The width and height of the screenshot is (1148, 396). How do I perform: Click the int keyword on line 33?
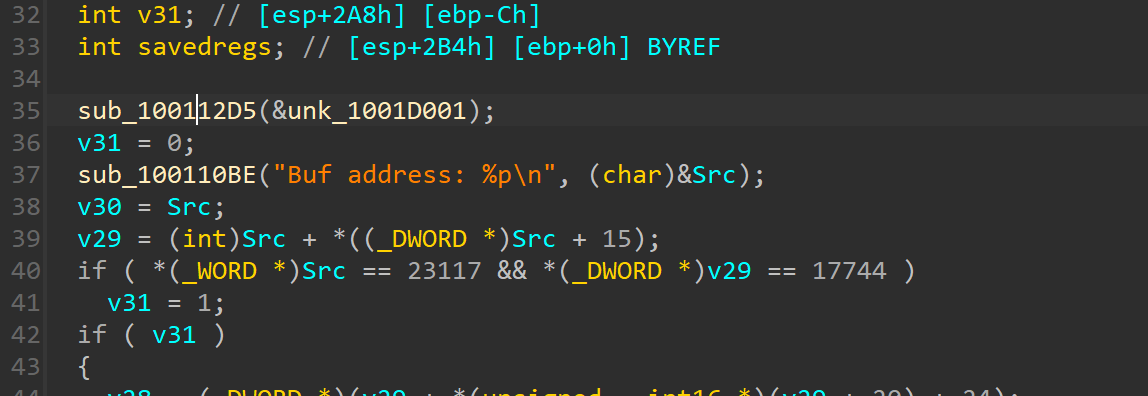[x=100, y=48]
